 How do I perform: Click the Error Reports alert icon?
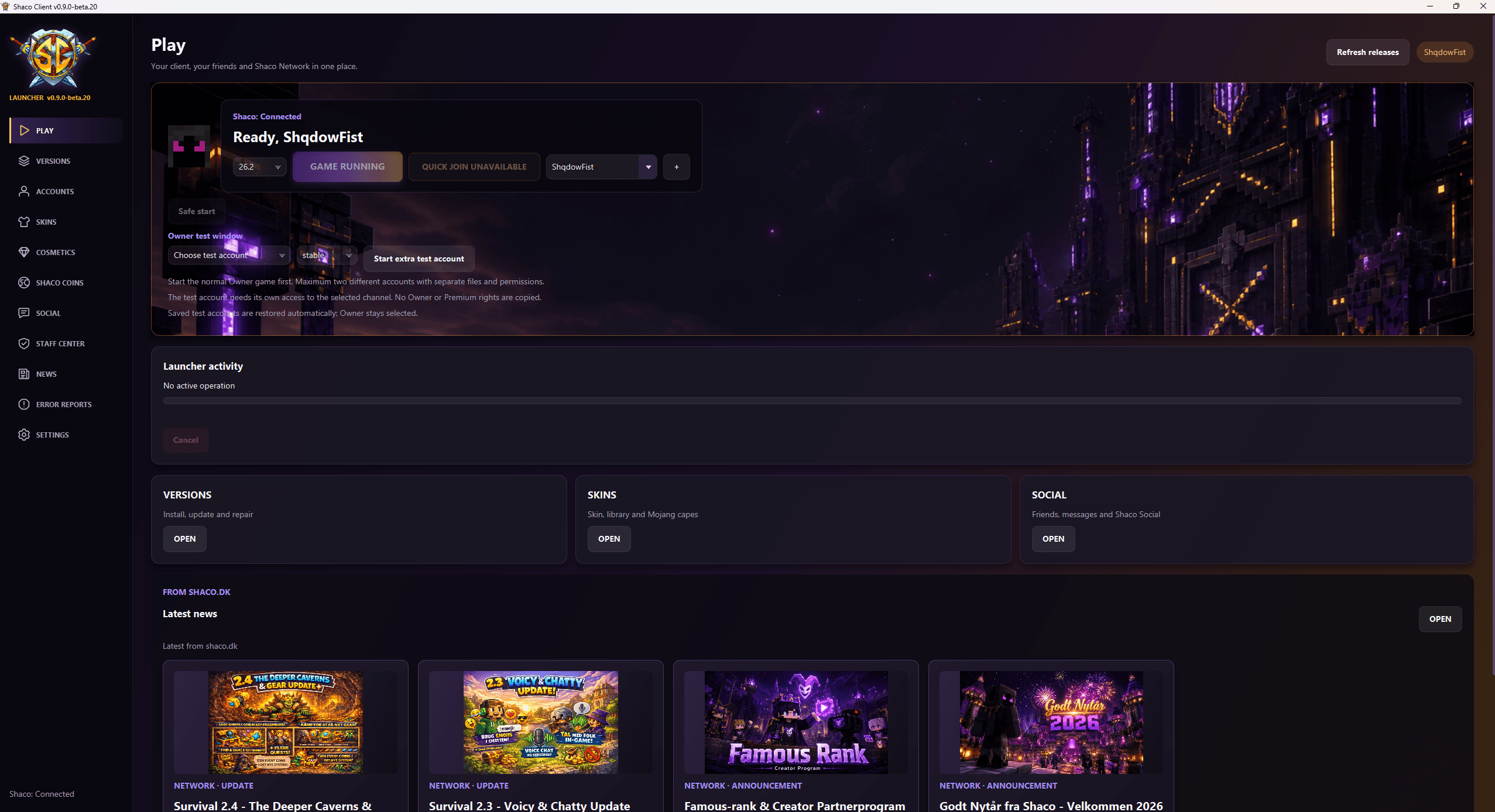[24, 404]
